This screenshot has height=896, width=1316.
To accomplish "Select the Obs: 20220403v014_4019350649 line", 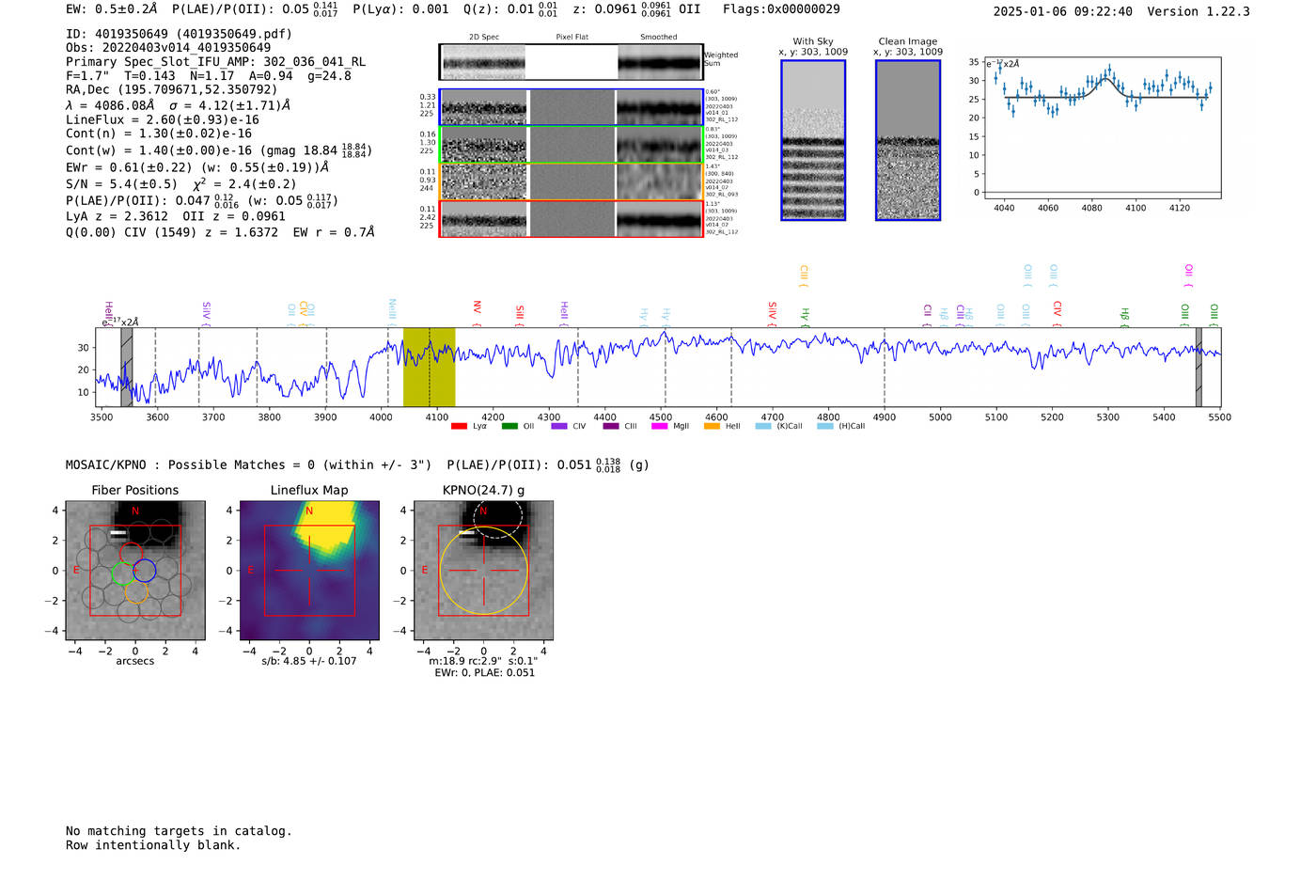I will point(168,48).
